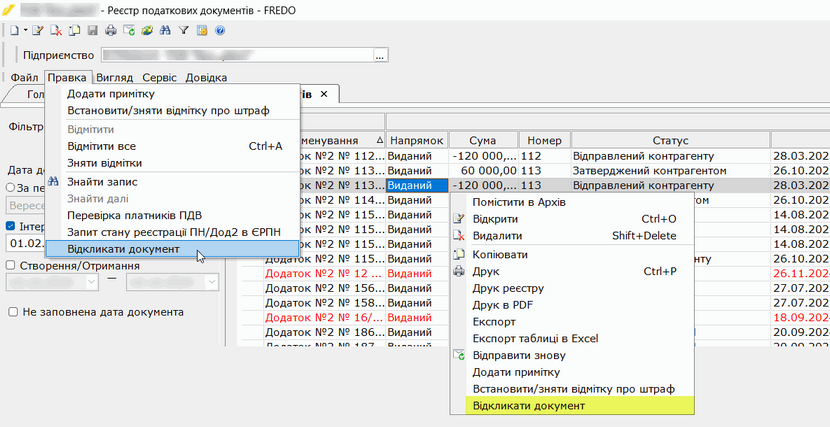Open the Файл menu
Screen dimensions: 830x427
(x=24, y=78)
